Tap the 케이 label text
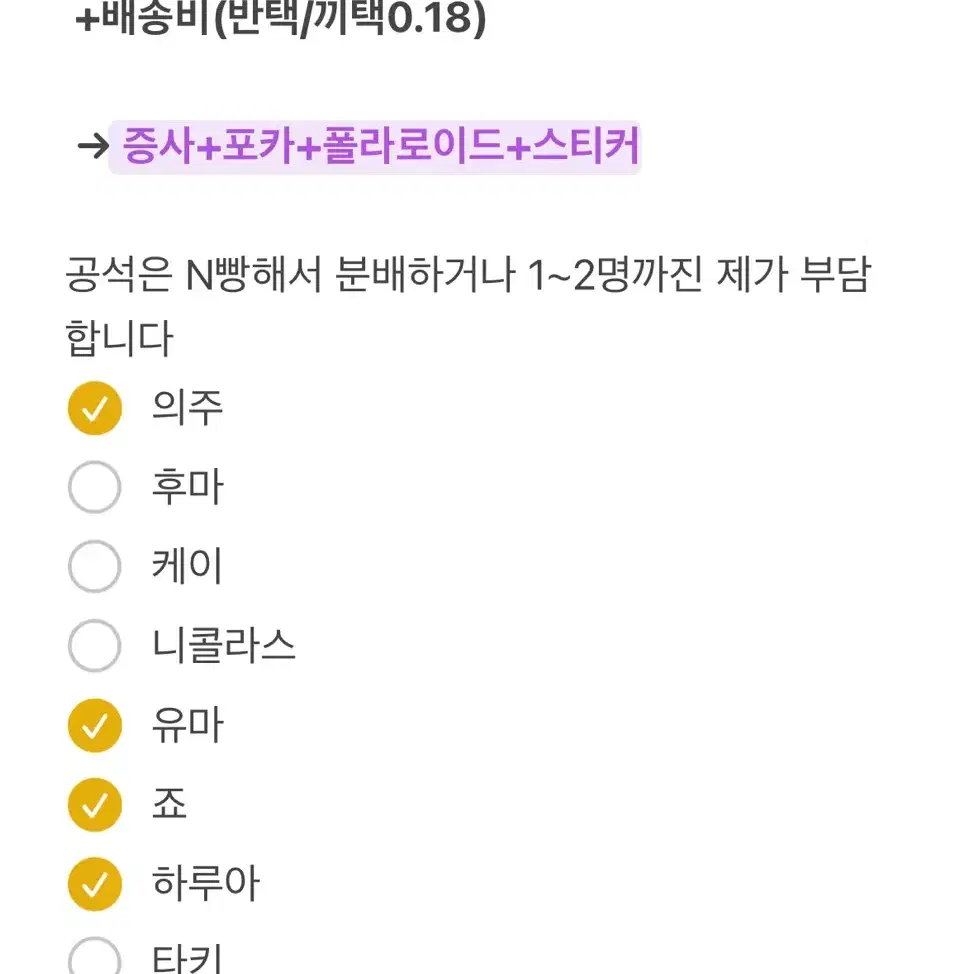The width and height of the screenshot is (974, 974). (x=187, y=567)
